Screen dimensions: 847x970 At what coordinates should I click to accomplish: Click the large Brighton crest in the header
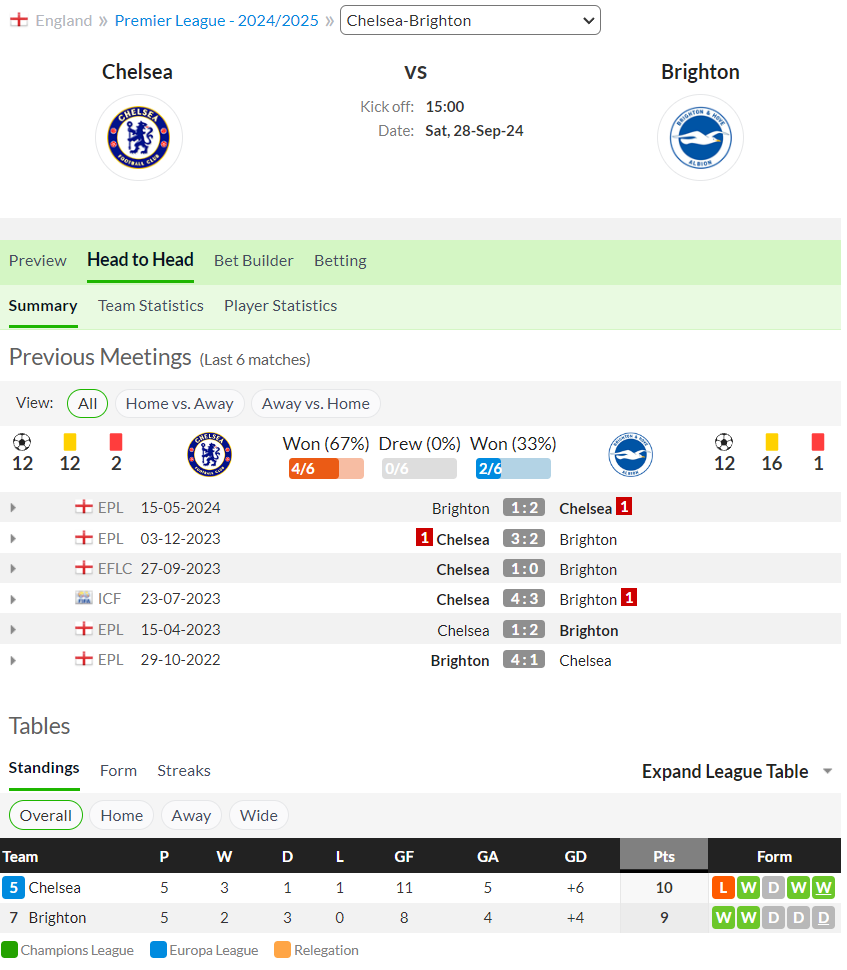point(700,137)
